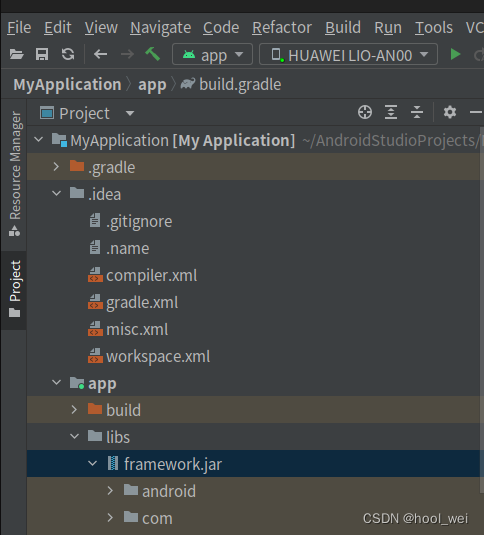Select the .gitignore file
The width and height of the screenshot is (484, 535).
(x=139, y=222)
